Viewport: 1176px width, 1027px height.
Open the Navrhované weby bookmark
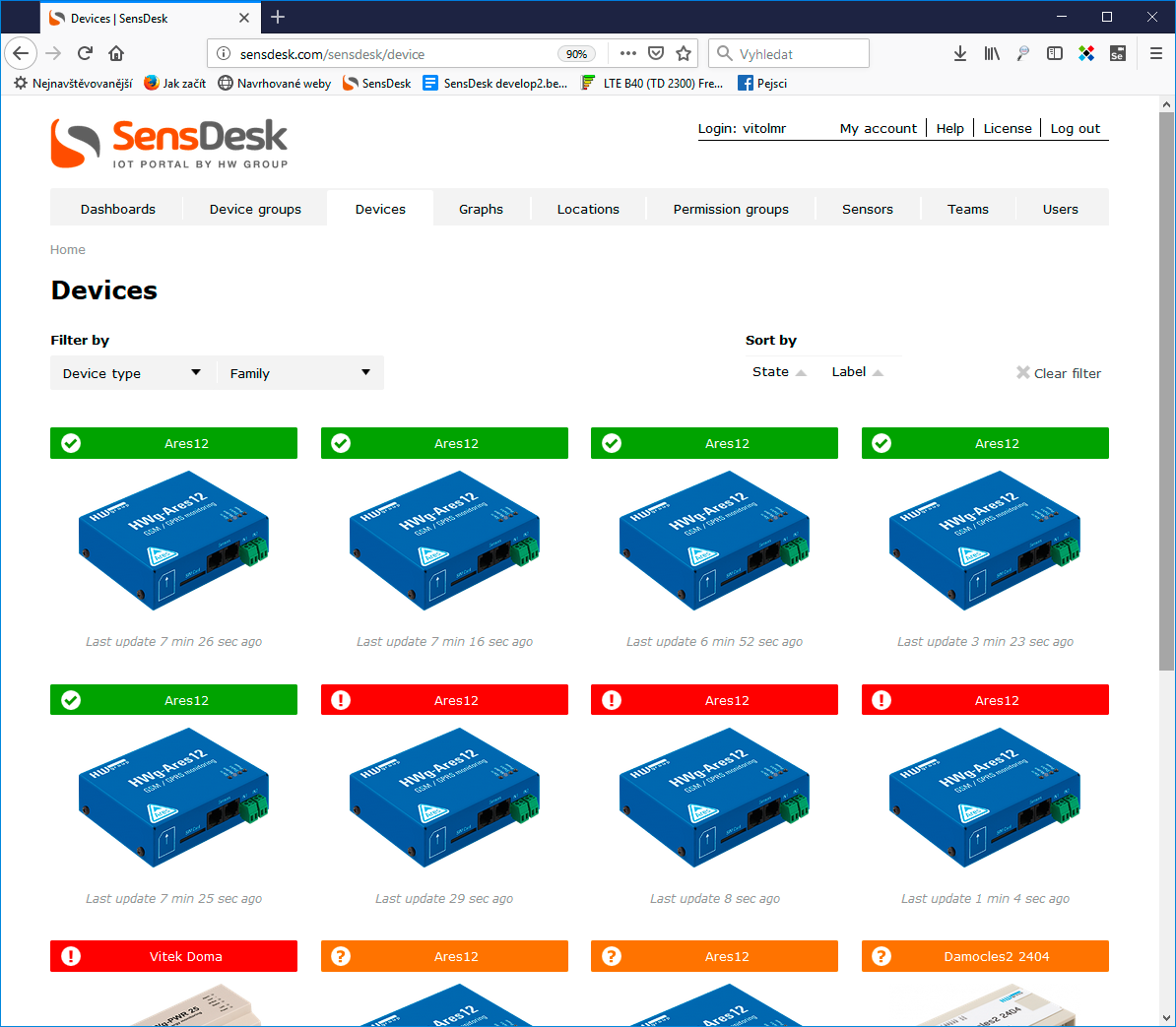pos(275,84)
